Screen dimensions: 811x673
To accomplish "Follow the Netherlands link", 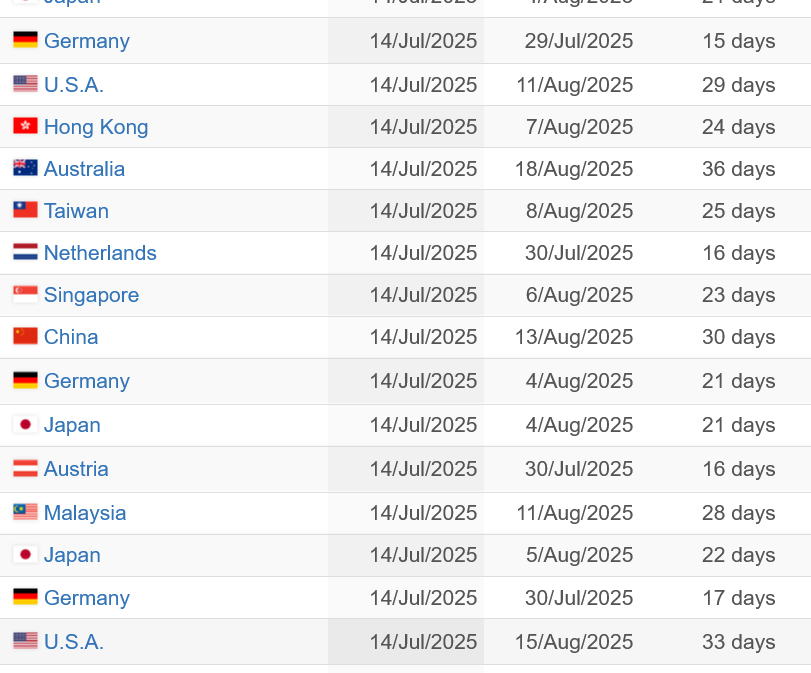I will coord(100,253).
